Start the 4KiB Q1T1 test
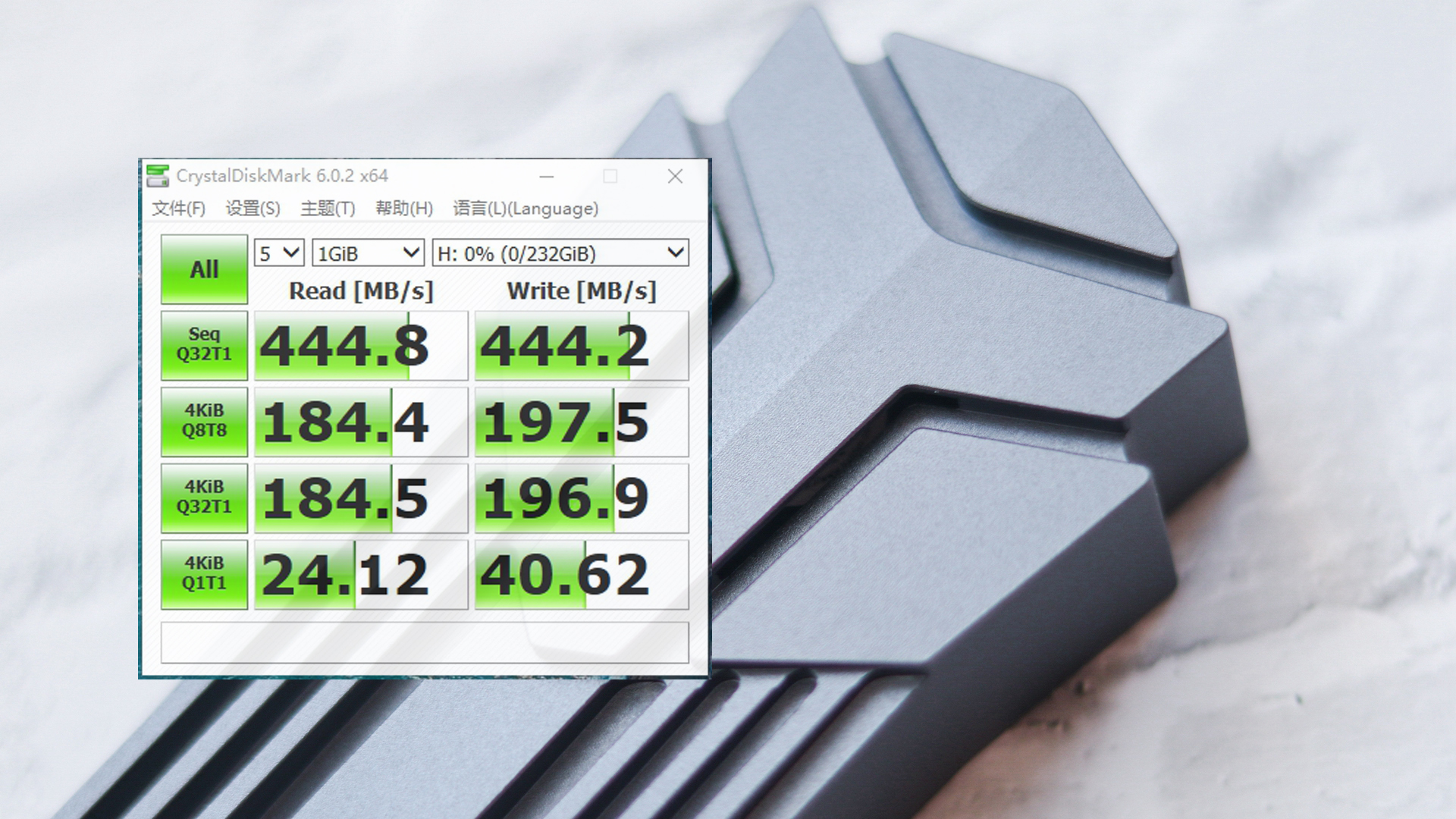 coord(204,574)
